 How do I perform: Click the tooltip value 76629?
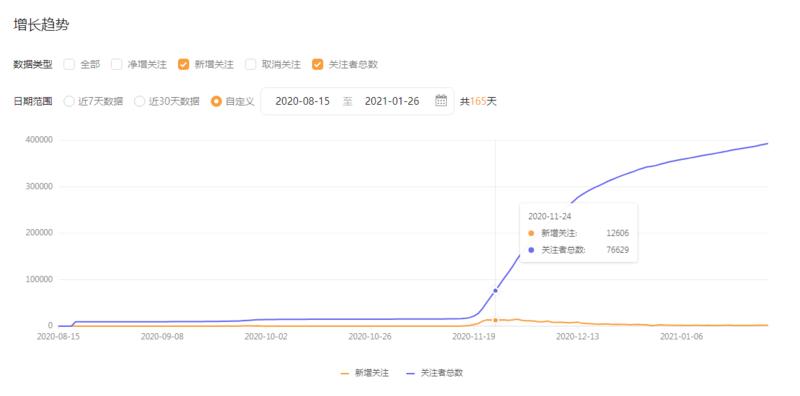[617, 250]
